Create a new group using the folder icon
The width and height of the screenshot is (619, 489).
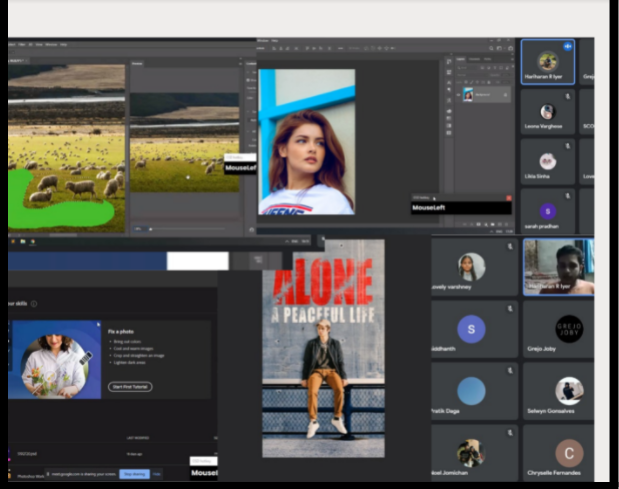pyautogui.click(x=492, y=224)
